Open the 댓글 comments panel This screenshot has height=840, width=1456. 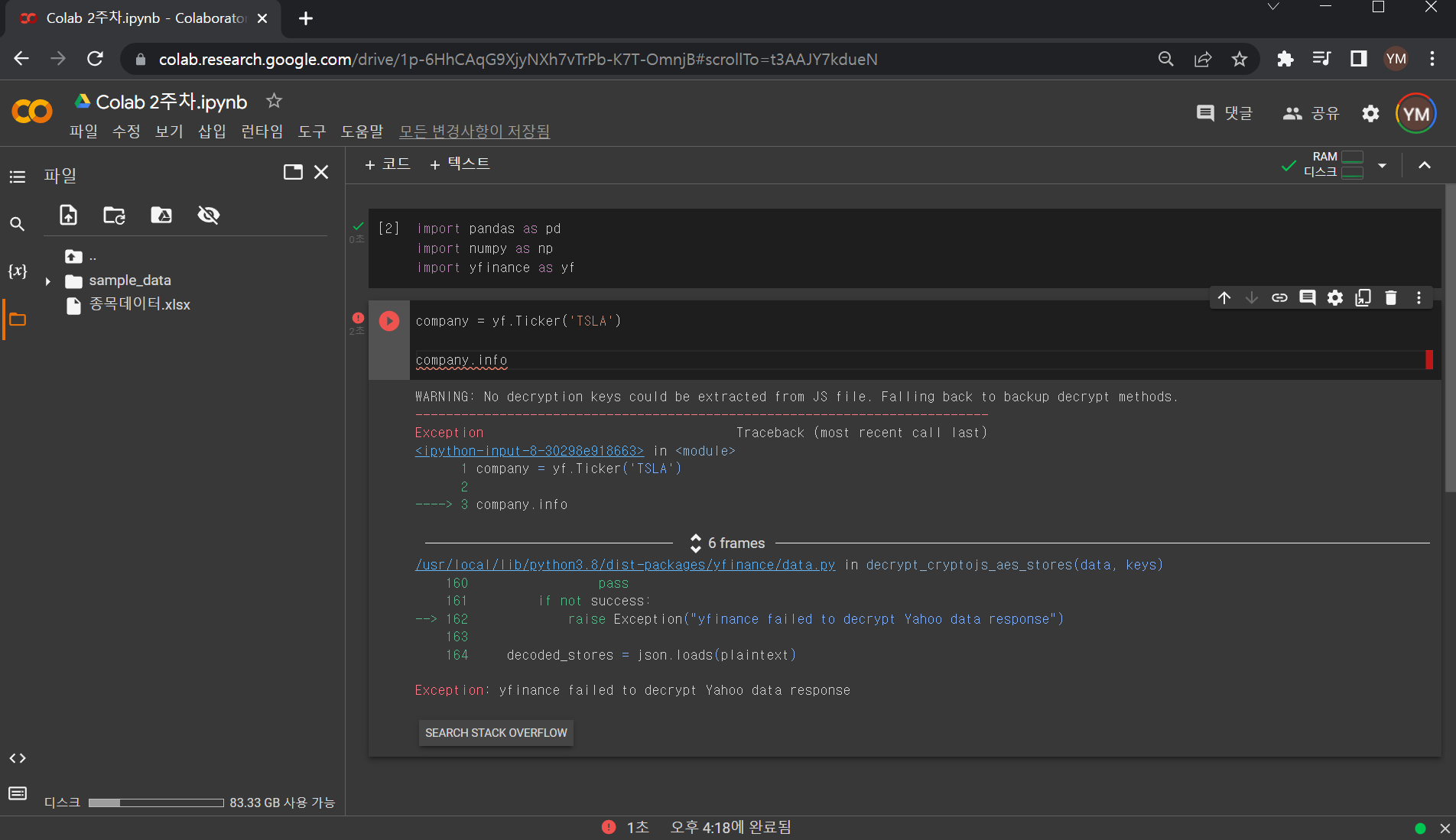(x=1224, y=114)
